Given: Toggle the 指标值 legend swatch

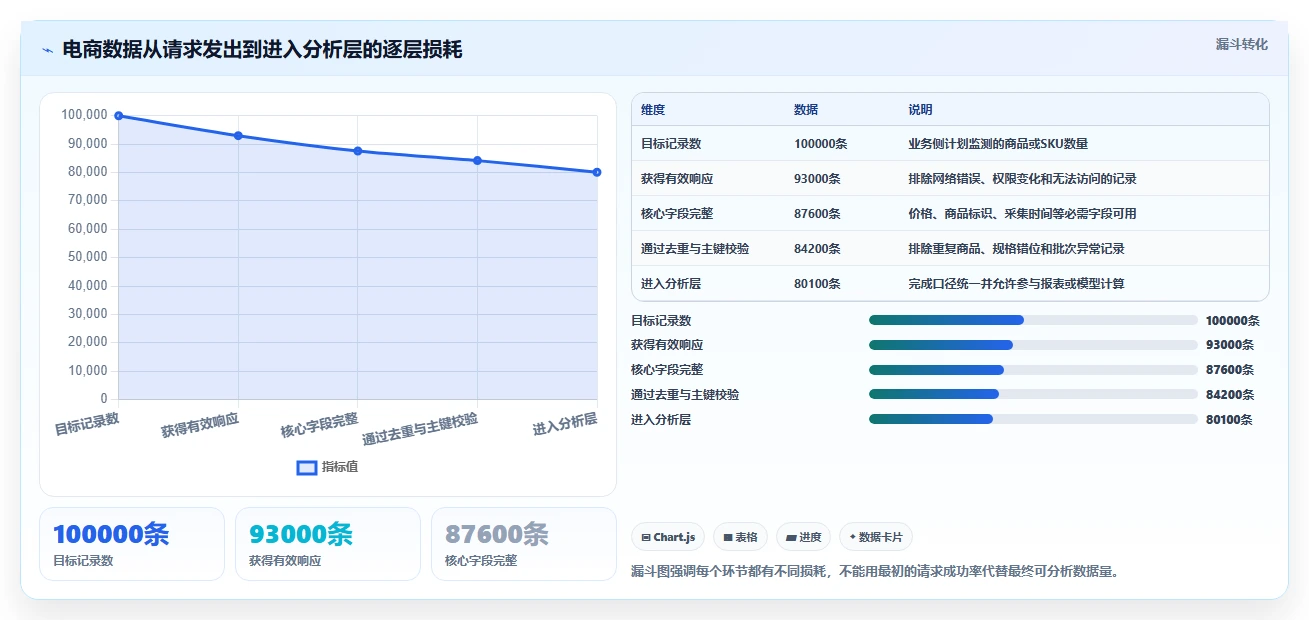Looking at the screenshot, I should 307,467.
